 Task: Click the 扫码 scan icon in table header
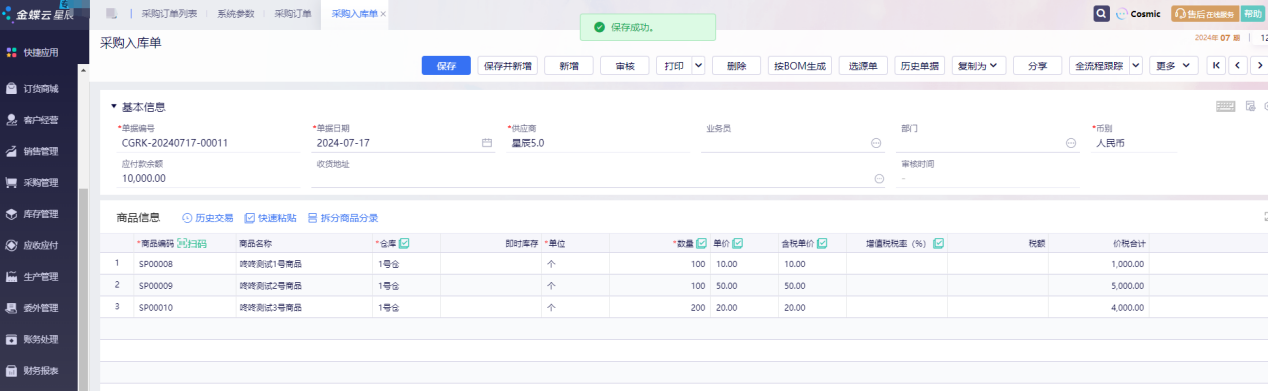(192, 243)
